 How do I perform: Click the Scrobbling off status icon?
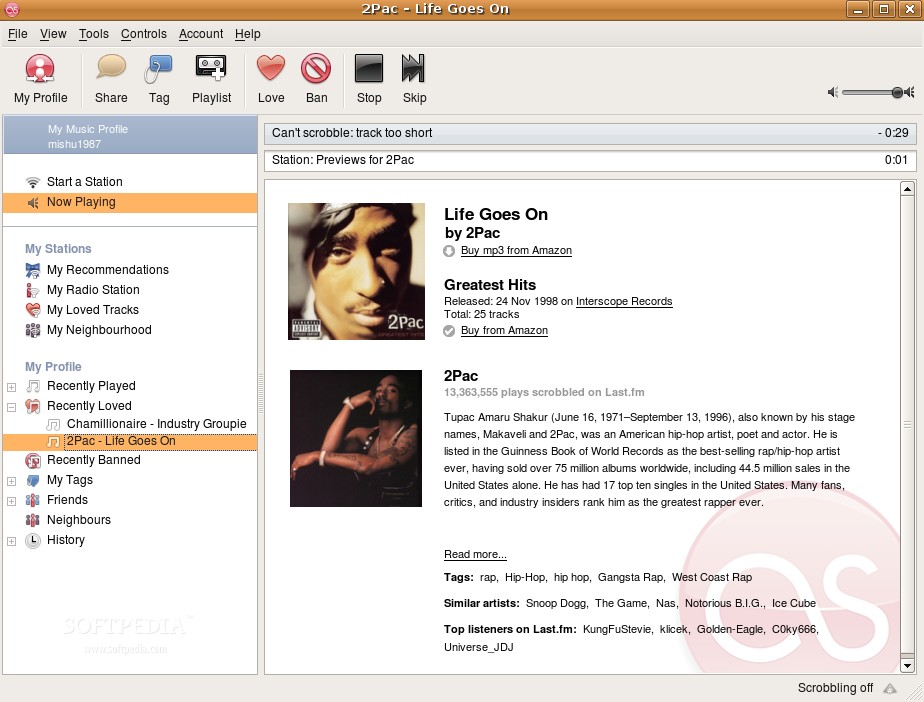pos(890,688)
